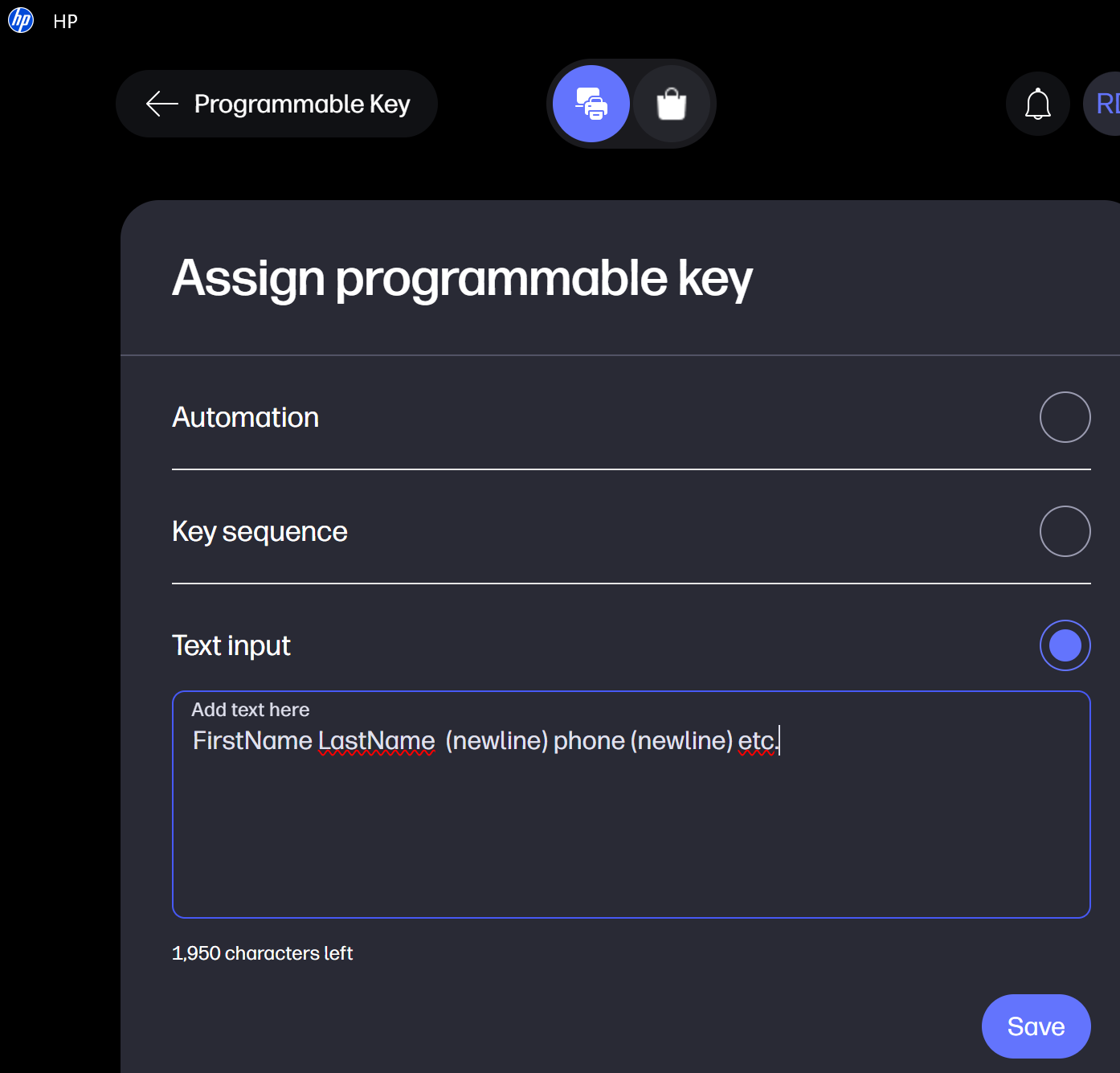Go back using the left arrow
The height and width of the screenshot is (1073, 1120).
pos(161,104)
